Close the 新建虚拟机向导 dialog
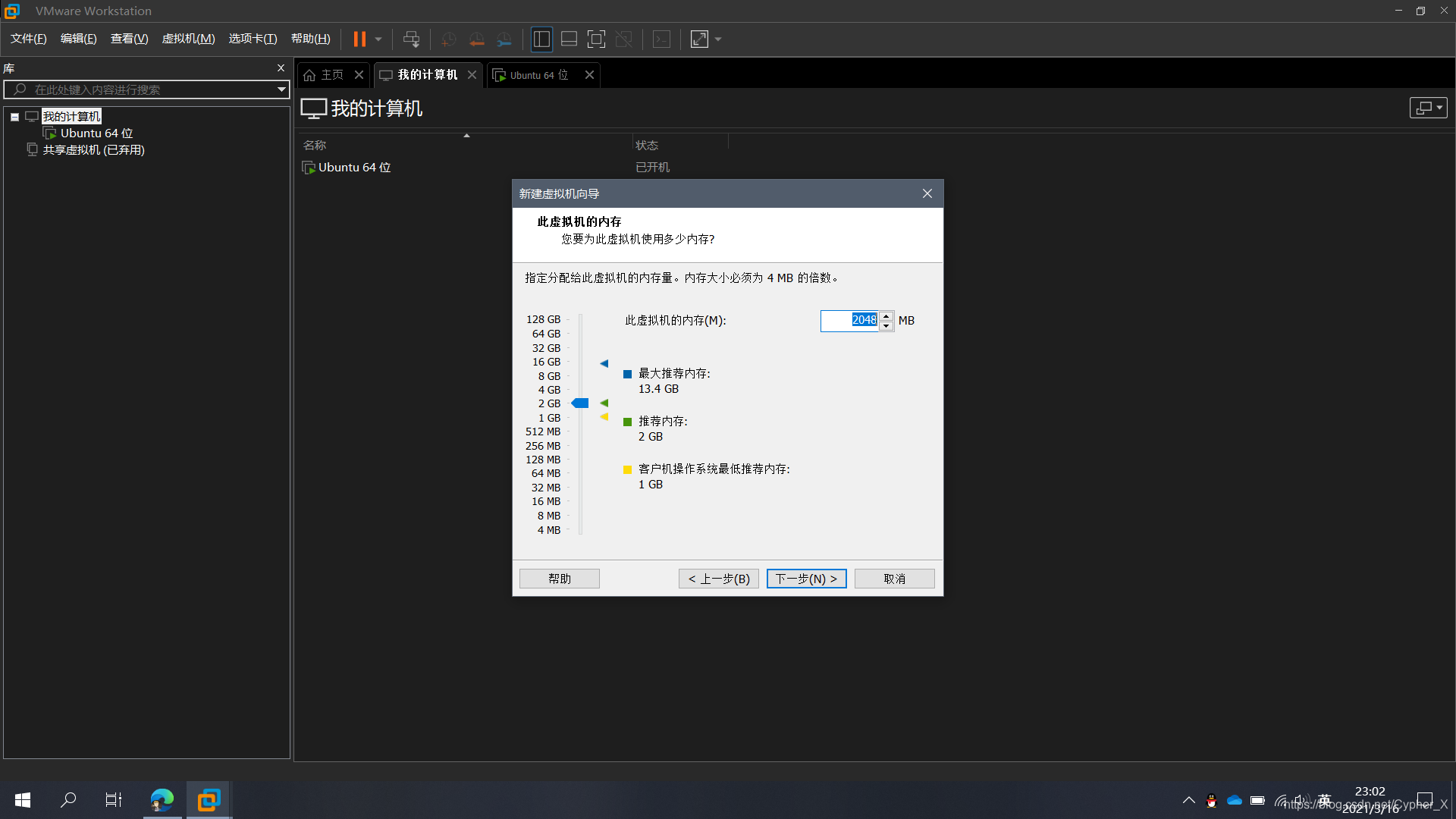Viewport: 1456px width, 819px height. pos(927,193)
